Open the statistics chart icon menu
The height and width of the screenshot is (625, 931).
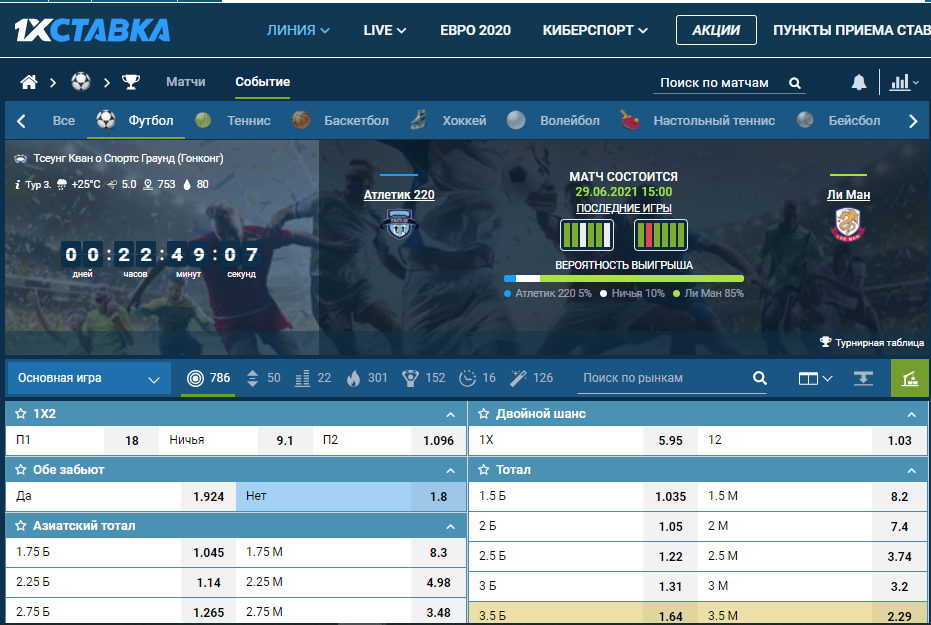pos(903,82)
